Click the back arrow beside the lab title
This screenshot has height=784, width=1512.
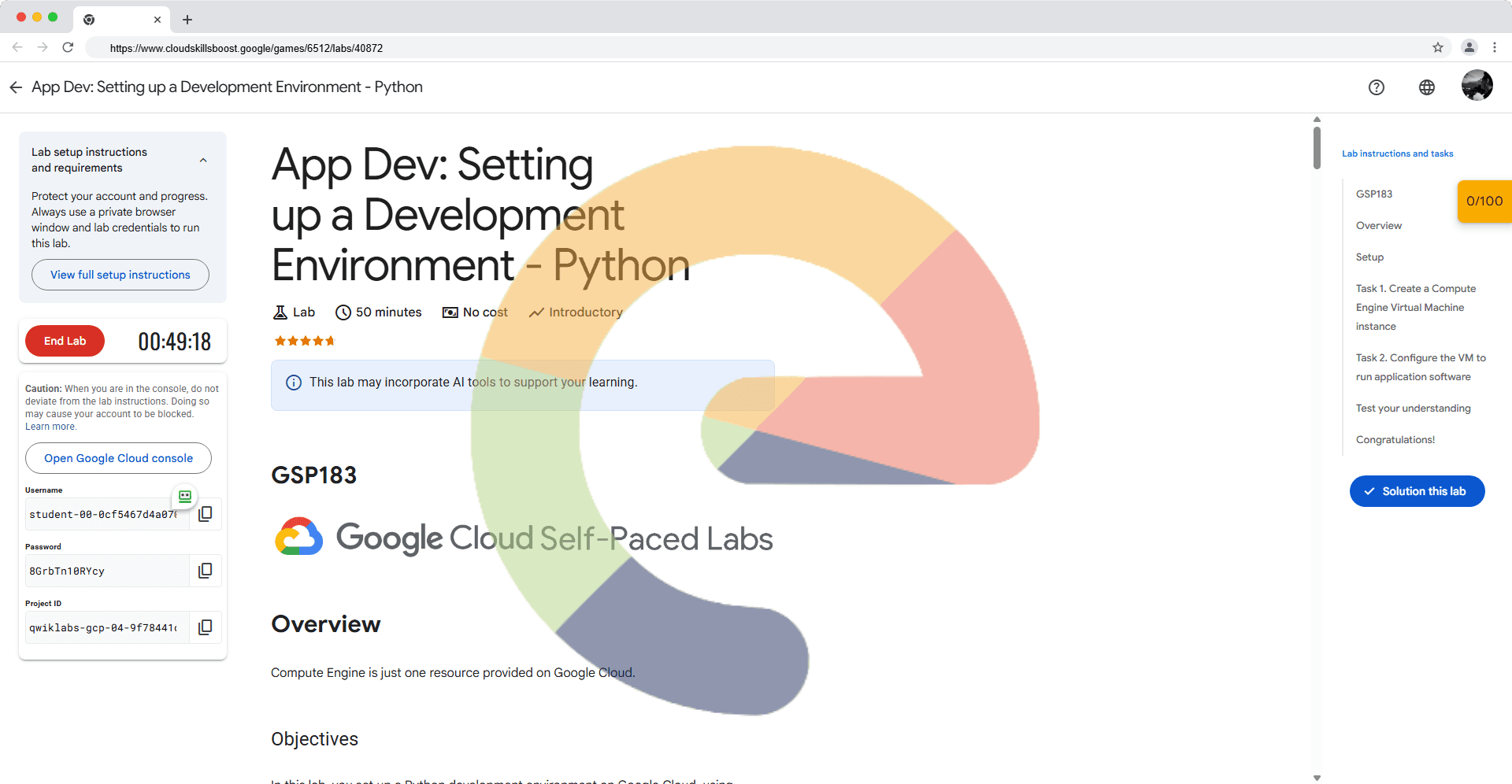pos(16,87)
